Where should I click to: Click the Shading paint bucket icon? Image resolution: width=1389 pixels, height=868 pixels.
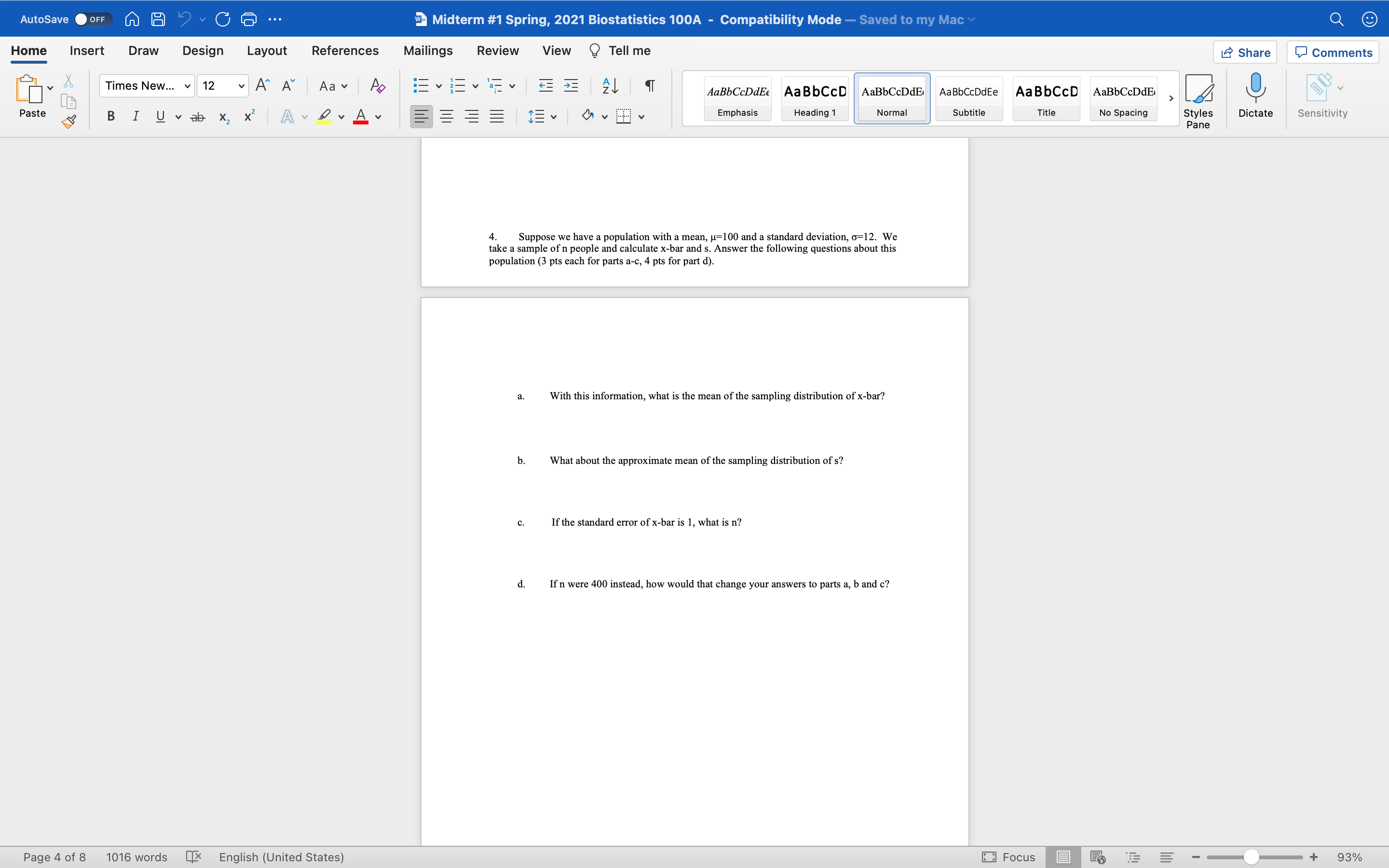[x=587, y=116]
